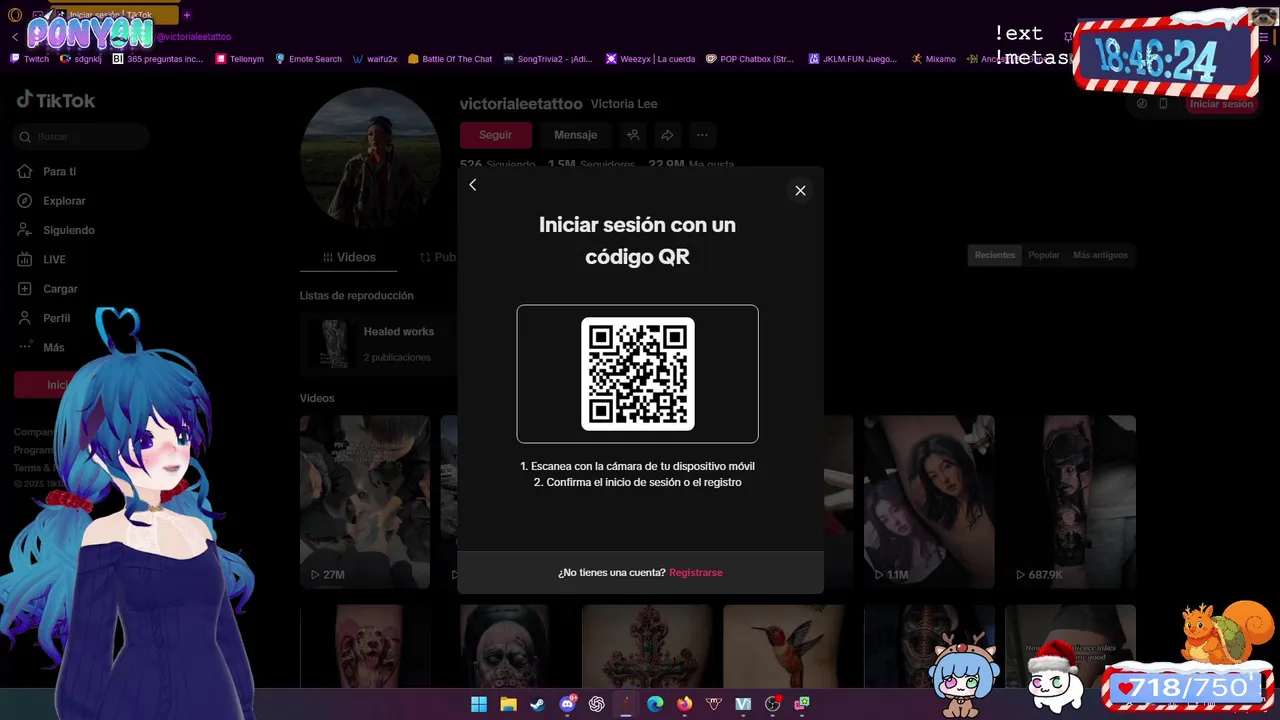The image size is (1280, 720).
Task: Open Firefox from the taskbar
Action: point(684,704)
